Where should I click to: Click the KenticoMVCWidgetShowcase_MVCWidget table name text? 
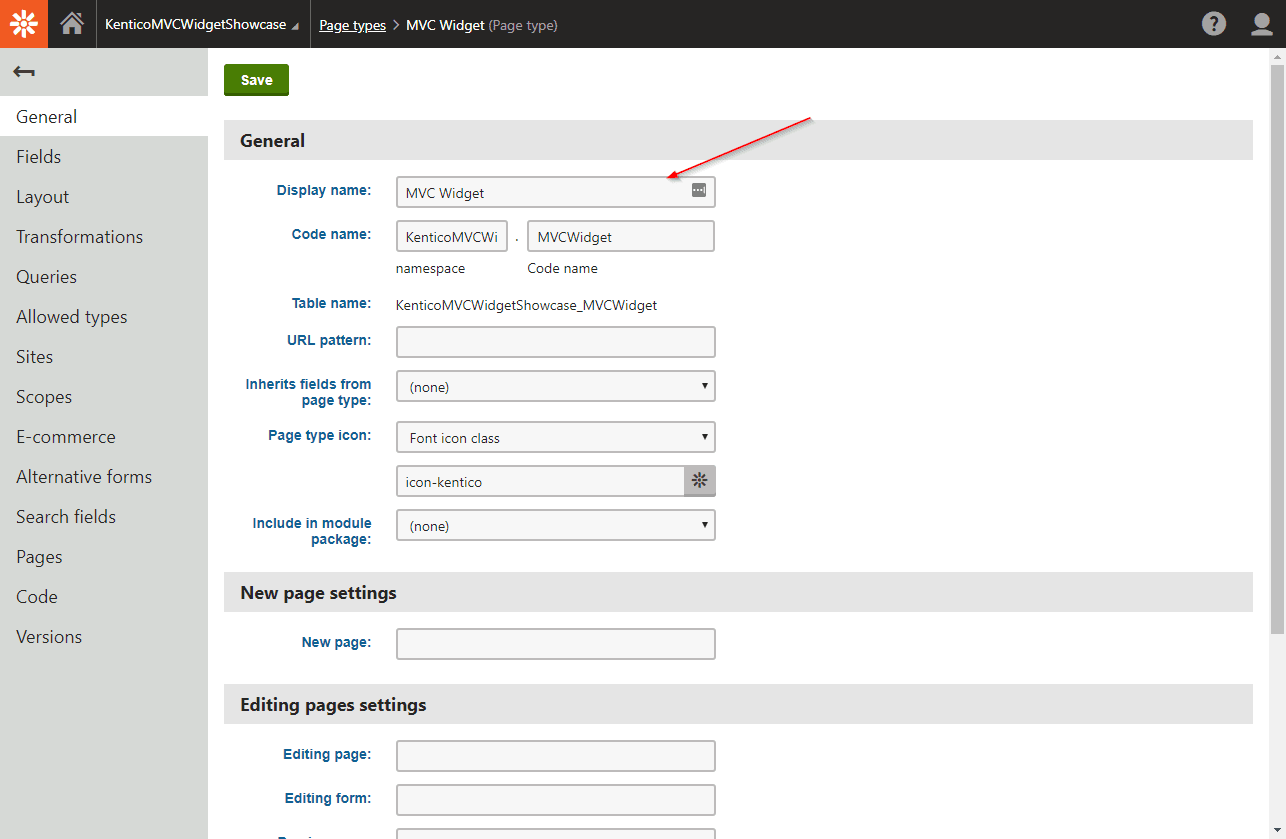tap(526, 305)
